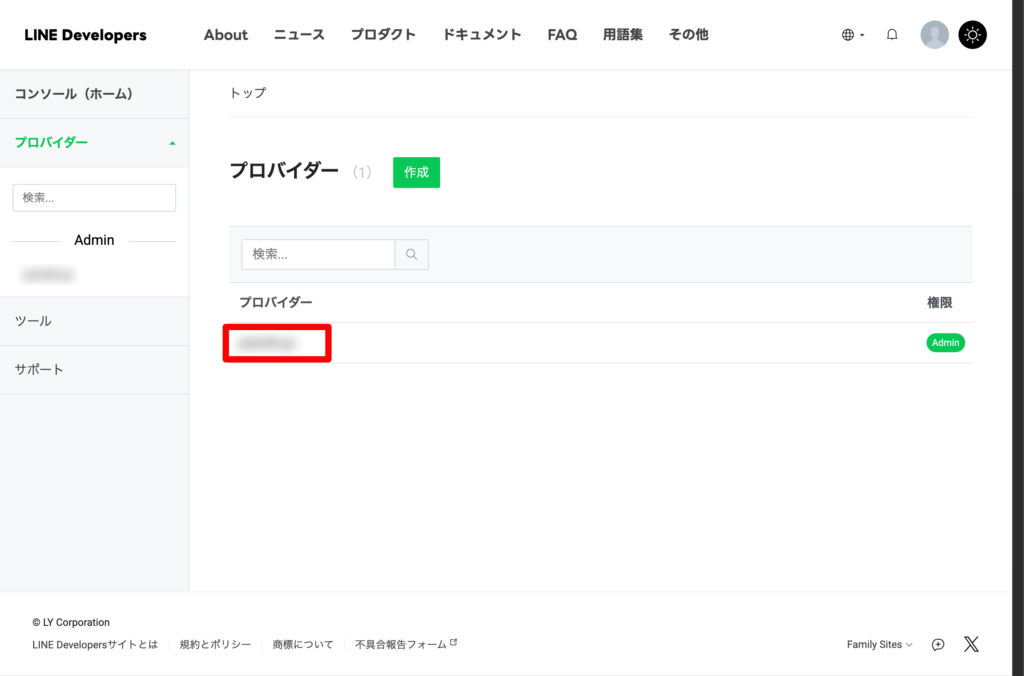
Task: Open the user profile avatar
Action: [934, 35]
